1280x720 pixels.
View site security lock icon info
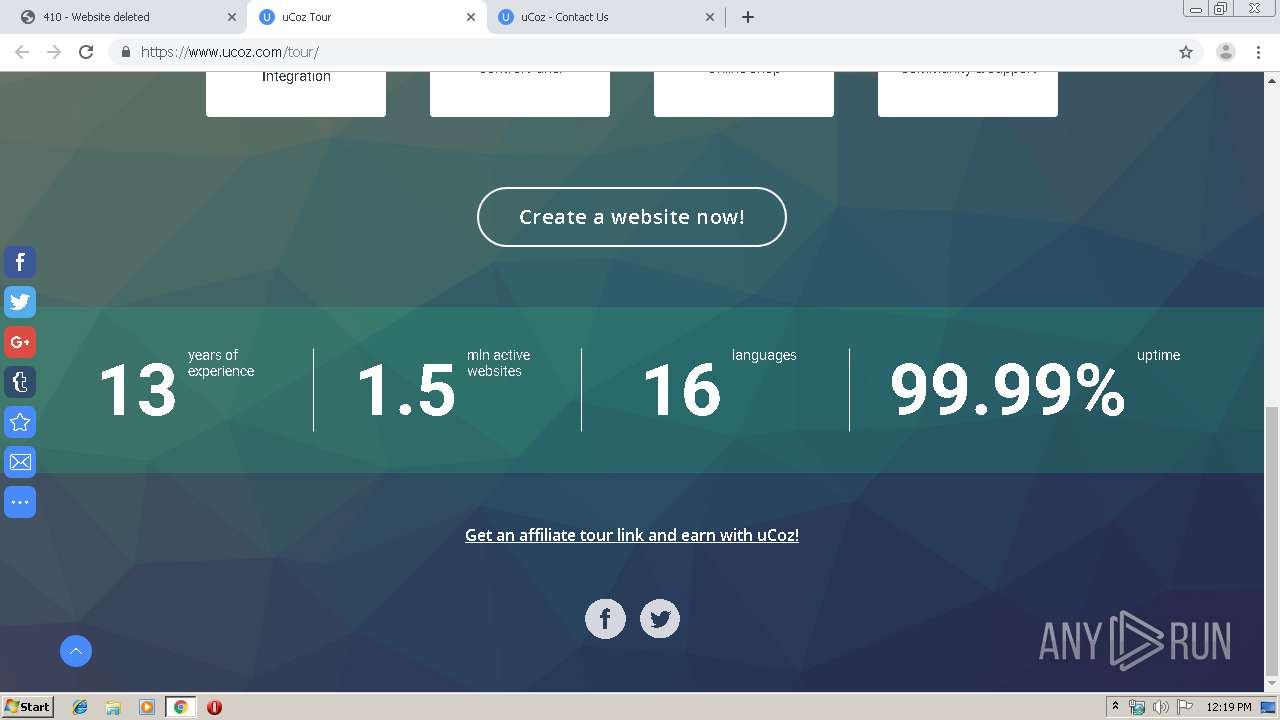[125, 52]
